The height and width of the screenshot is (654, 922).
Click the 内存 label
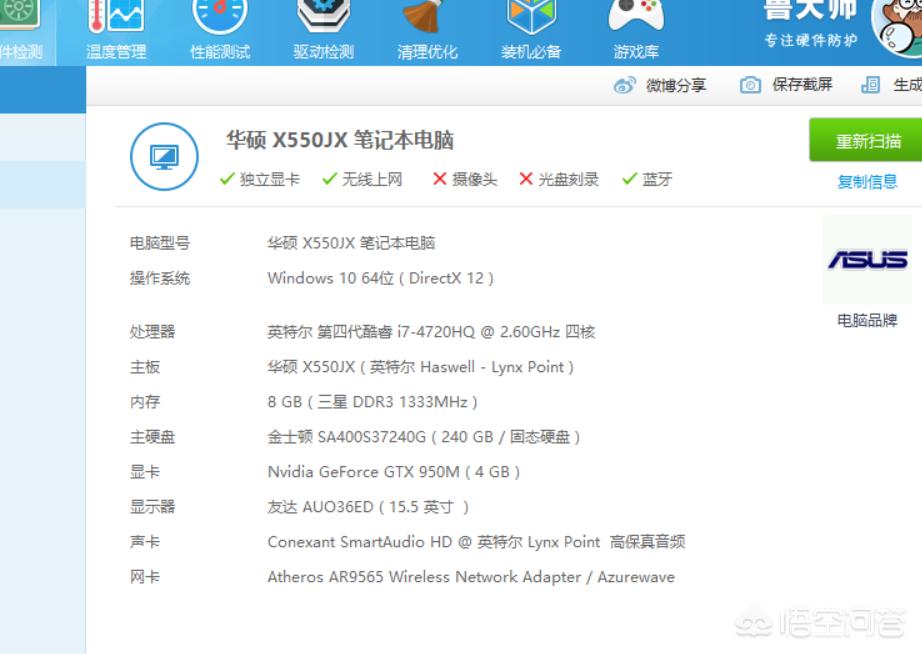pyautogui.click(x=145, y=402)
